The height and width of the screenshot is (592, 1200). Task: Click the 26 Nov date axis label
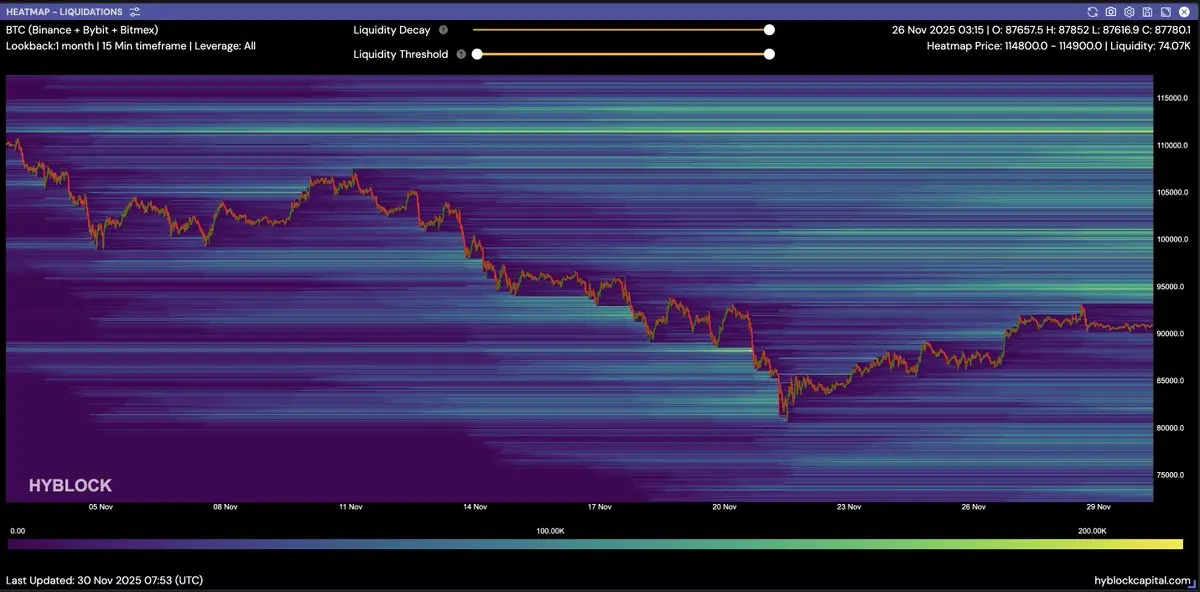(974, 507)
